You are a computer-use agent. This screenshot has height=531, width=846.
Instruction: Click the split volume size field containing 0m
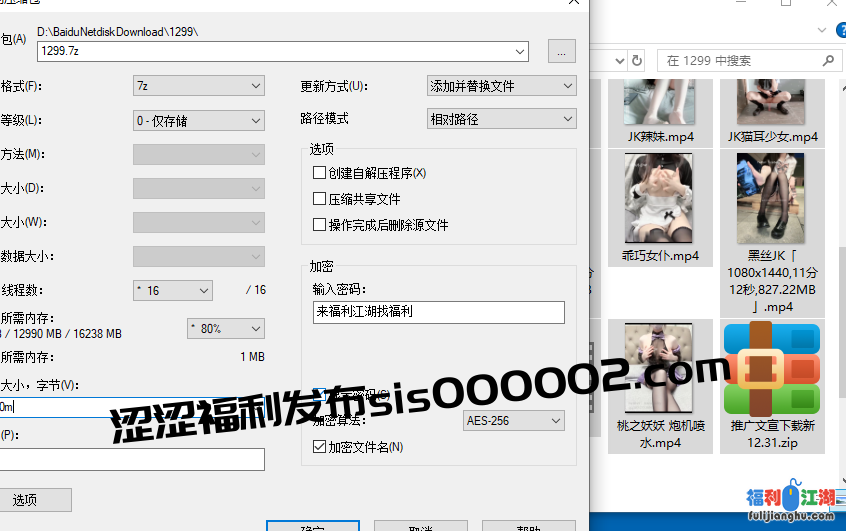(x=130, y=407)
